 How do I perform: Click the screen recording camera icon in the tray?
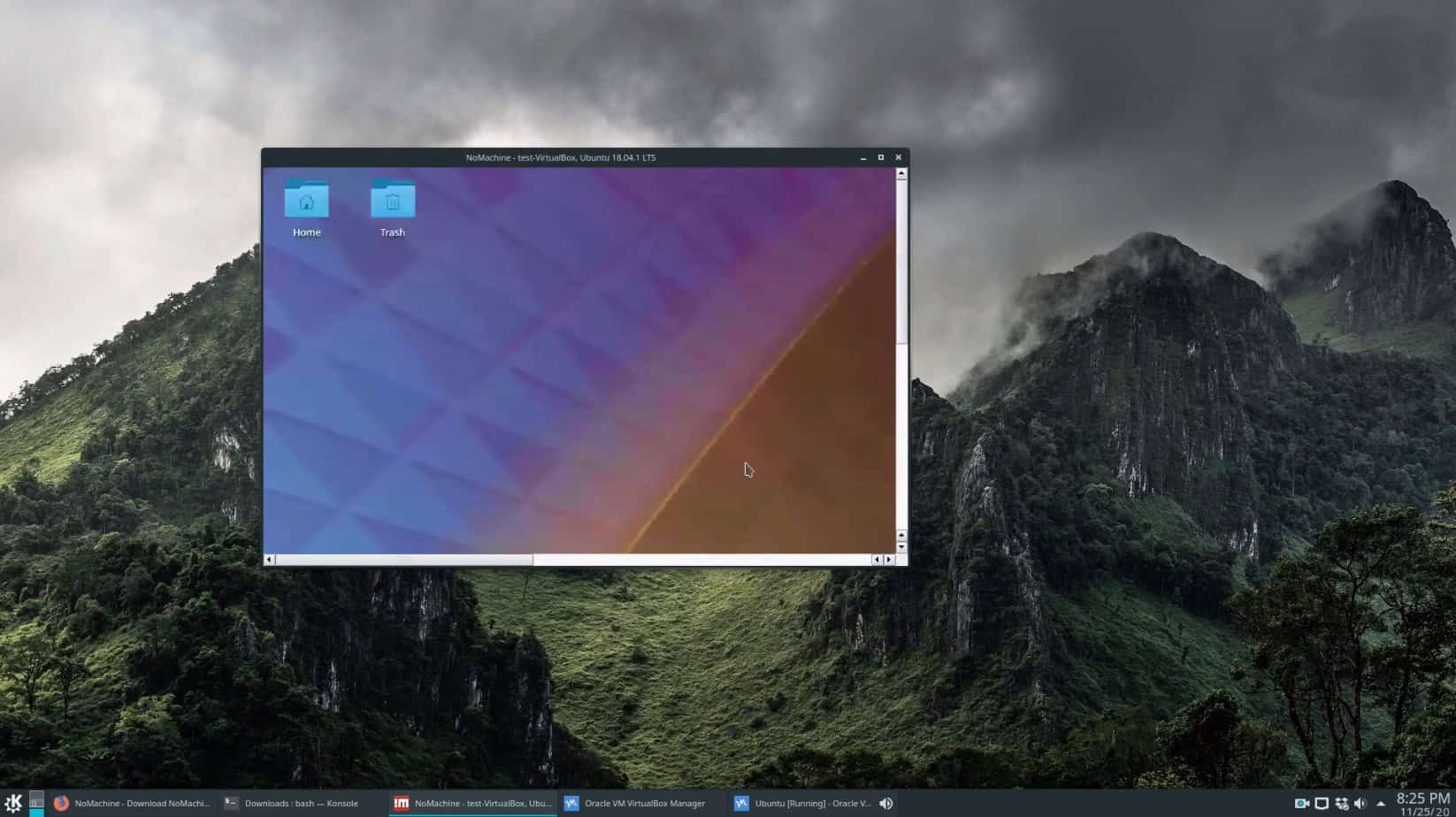coord(1300,803)
